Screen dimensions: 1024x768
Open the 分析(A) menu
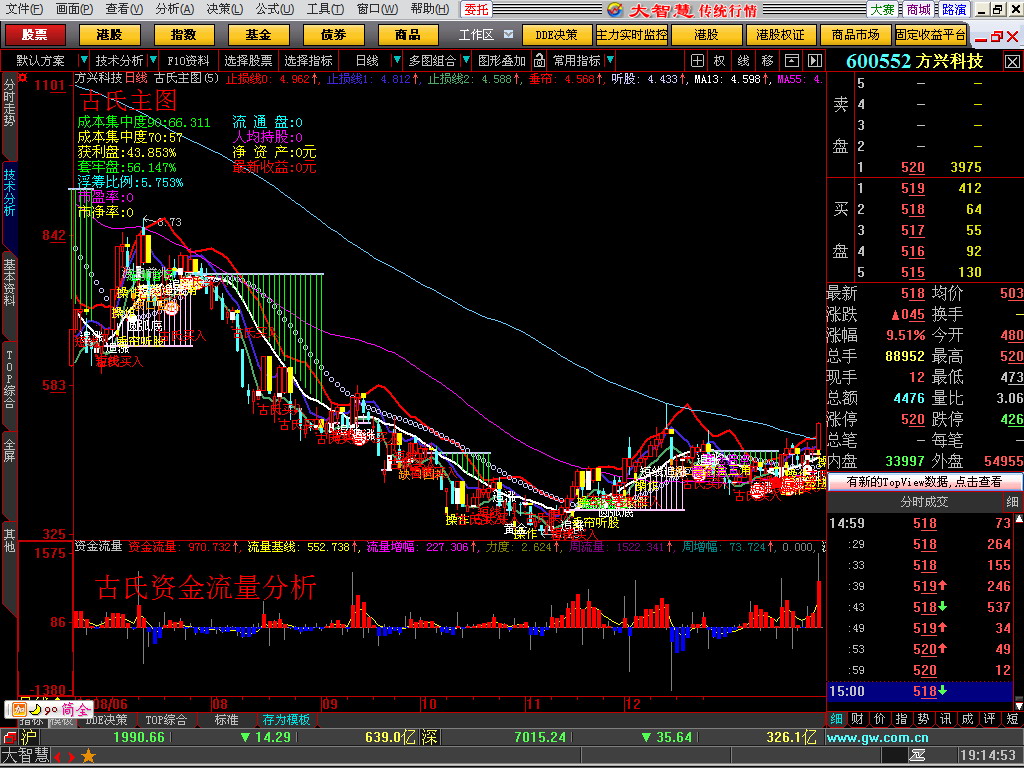[174, 9]
